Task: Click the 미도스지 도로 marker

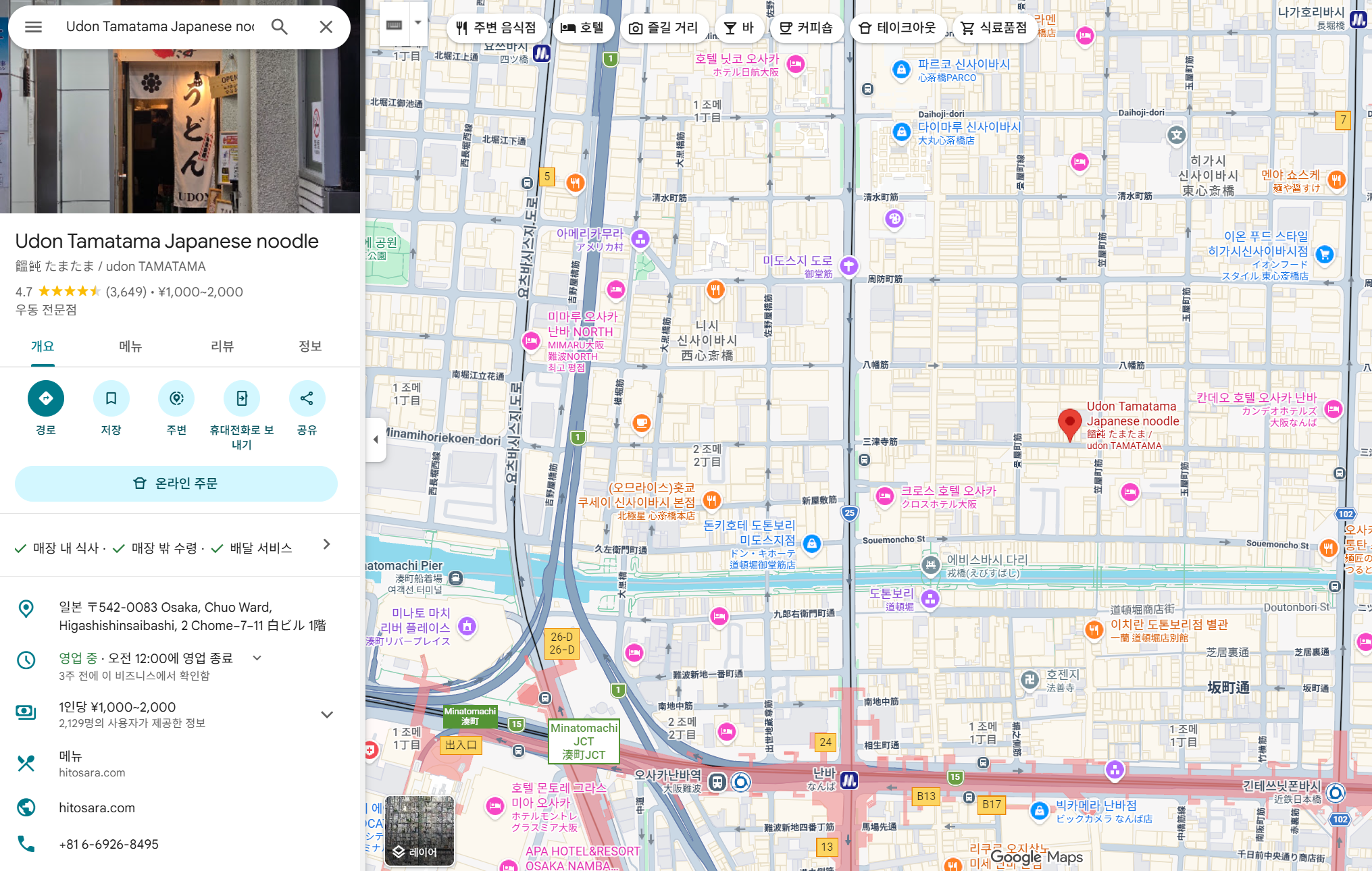Action: pyautogui.click(x=848, y=266)
